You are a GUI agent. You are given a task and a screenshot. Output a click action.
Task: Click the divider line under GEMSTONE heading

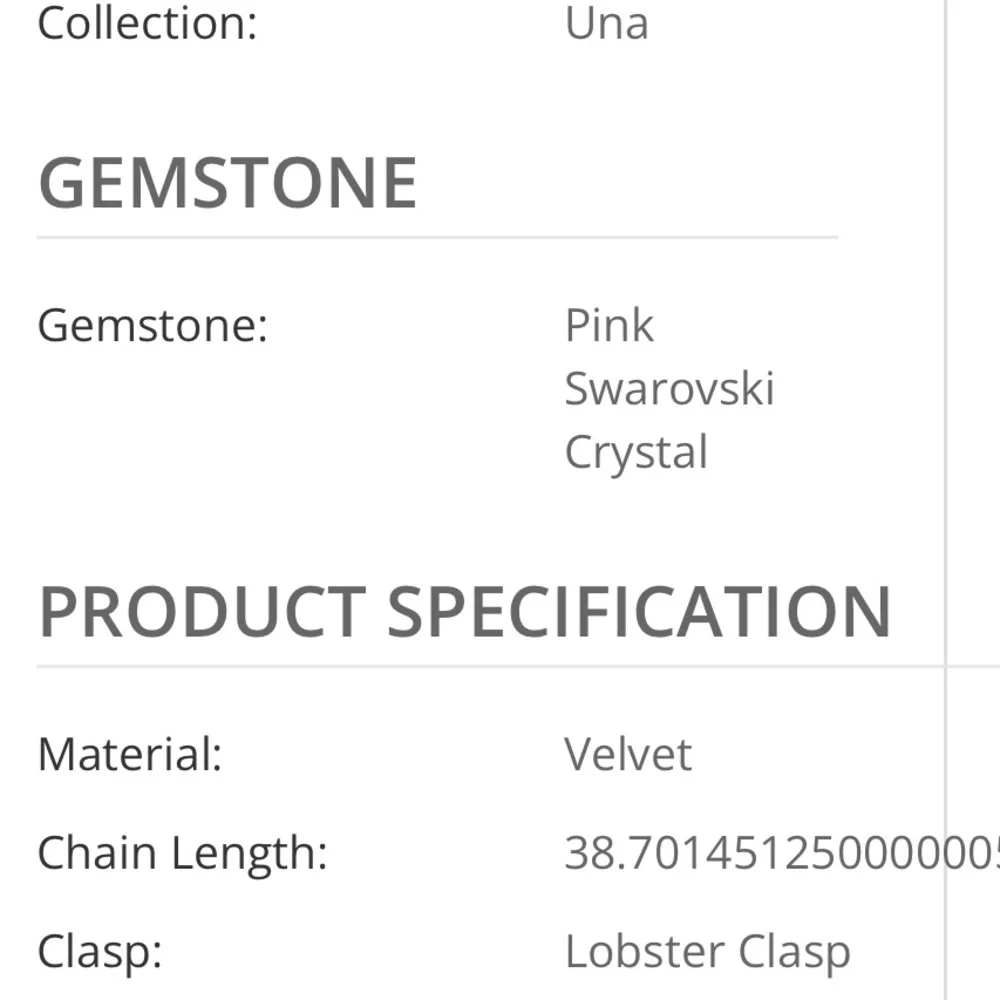pyautogui.click(x=437, y=238)
